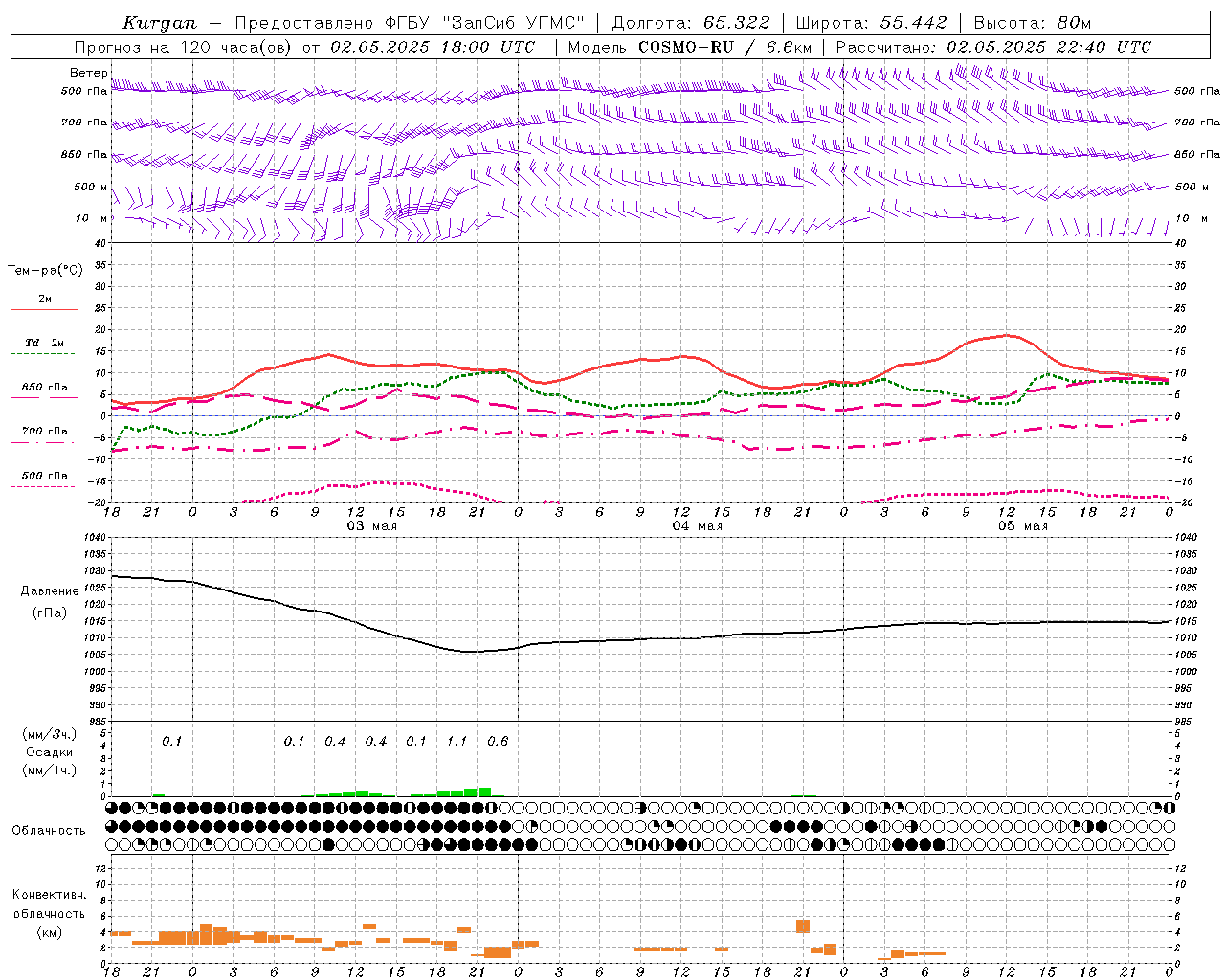Click the 'Широта: 55.442' latitude value
Image resolution: width=1225 pixels, height=980 pixels.
pos(871,23)
